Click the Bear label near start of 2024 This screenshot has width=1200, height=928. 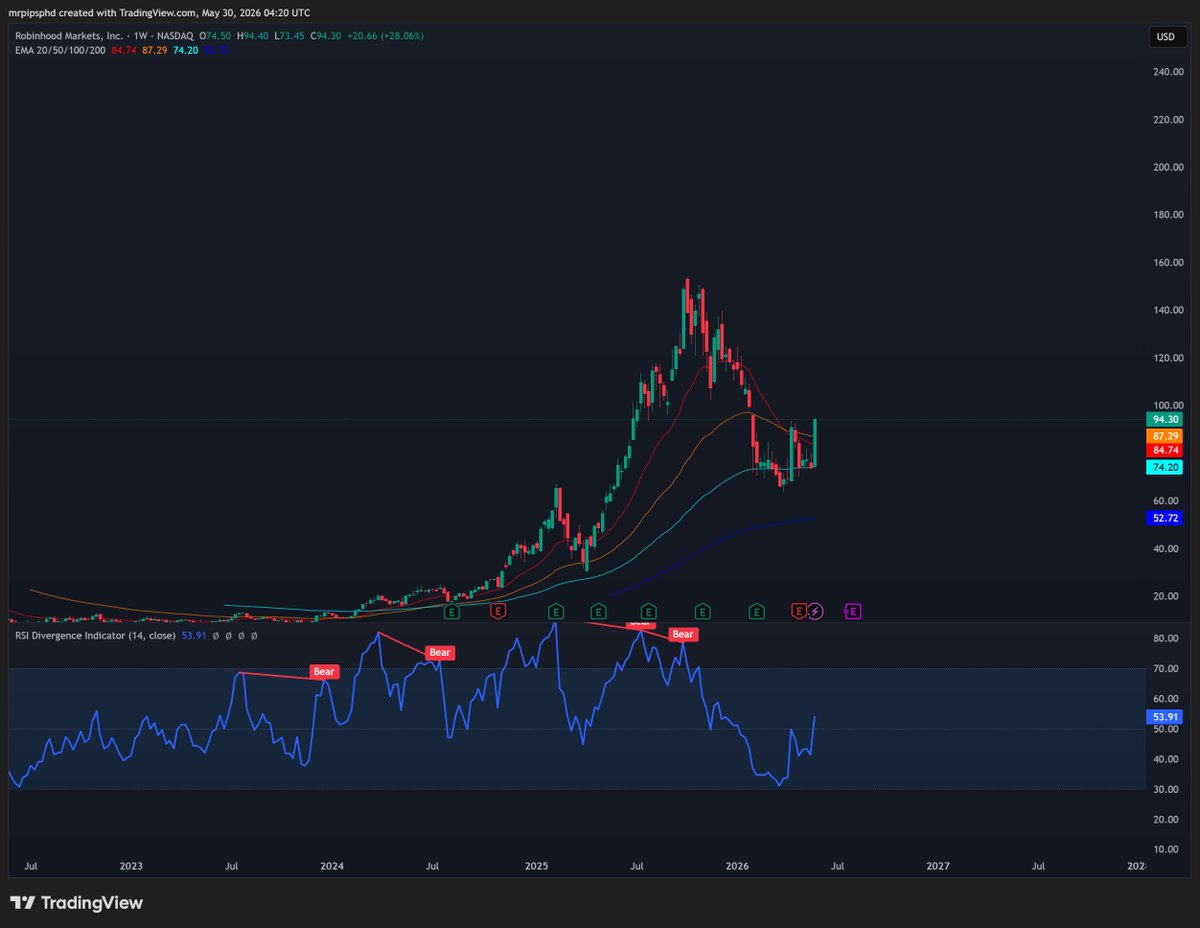[x=324, y=672]
